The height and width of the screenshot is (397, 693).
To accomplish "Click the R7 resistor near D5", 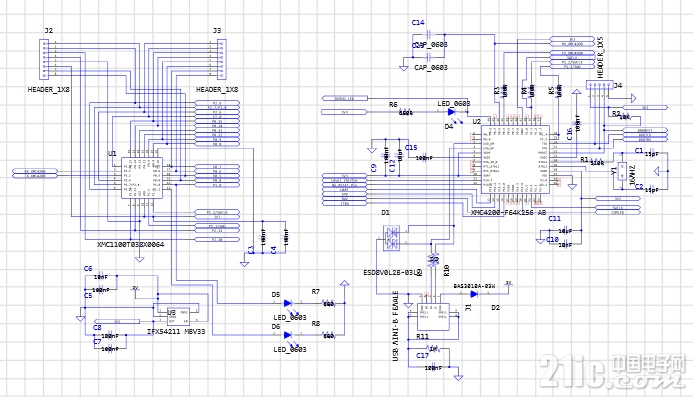I will (x=328, y=303).
